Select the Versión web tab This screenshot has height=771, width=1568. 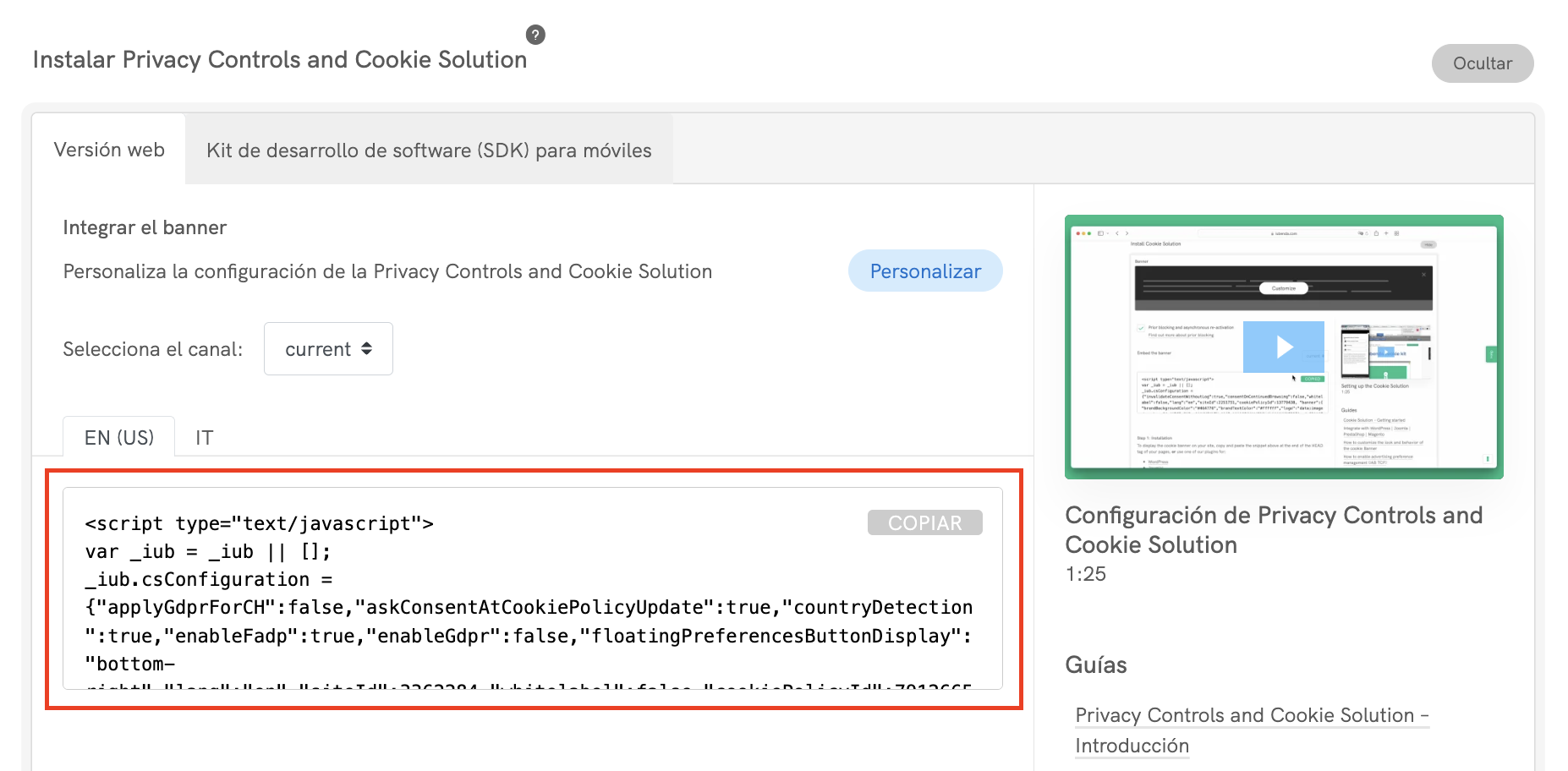pyautogui.click(x=109, y=149)
